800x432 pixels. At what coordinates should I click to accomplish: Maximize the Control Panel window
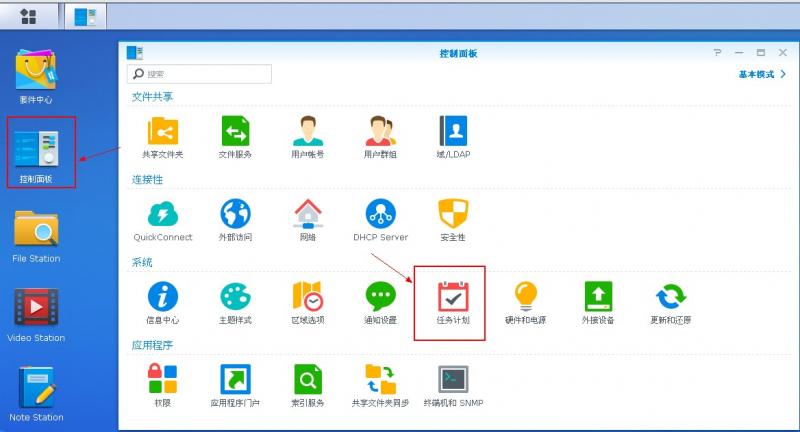tap(761, 53)
